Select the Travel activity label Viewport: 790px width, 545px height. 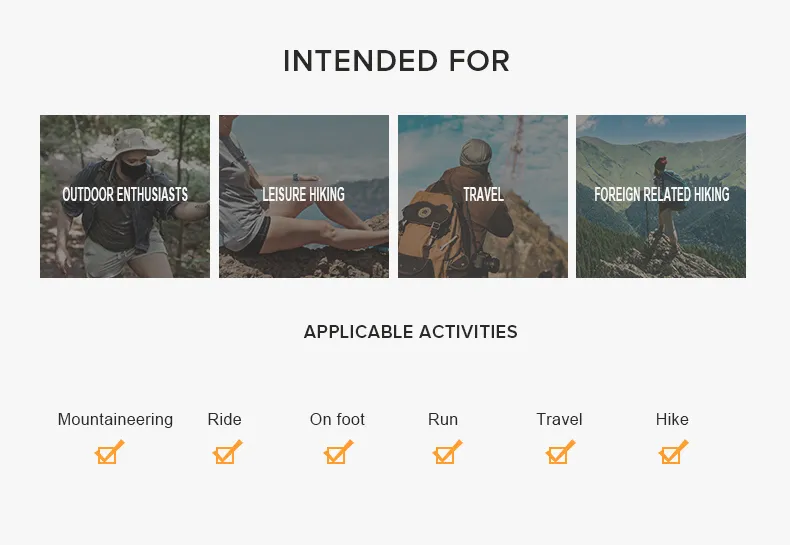(559, 420)
